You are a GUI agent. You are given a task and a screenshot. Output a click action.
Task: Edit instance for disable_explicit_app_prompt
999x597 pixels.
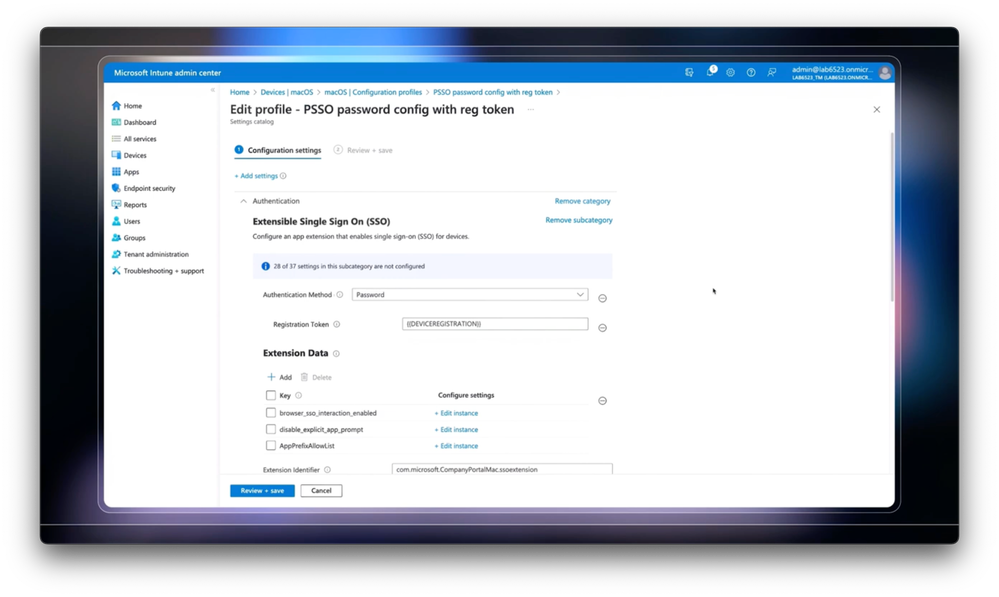pos(456,429)
